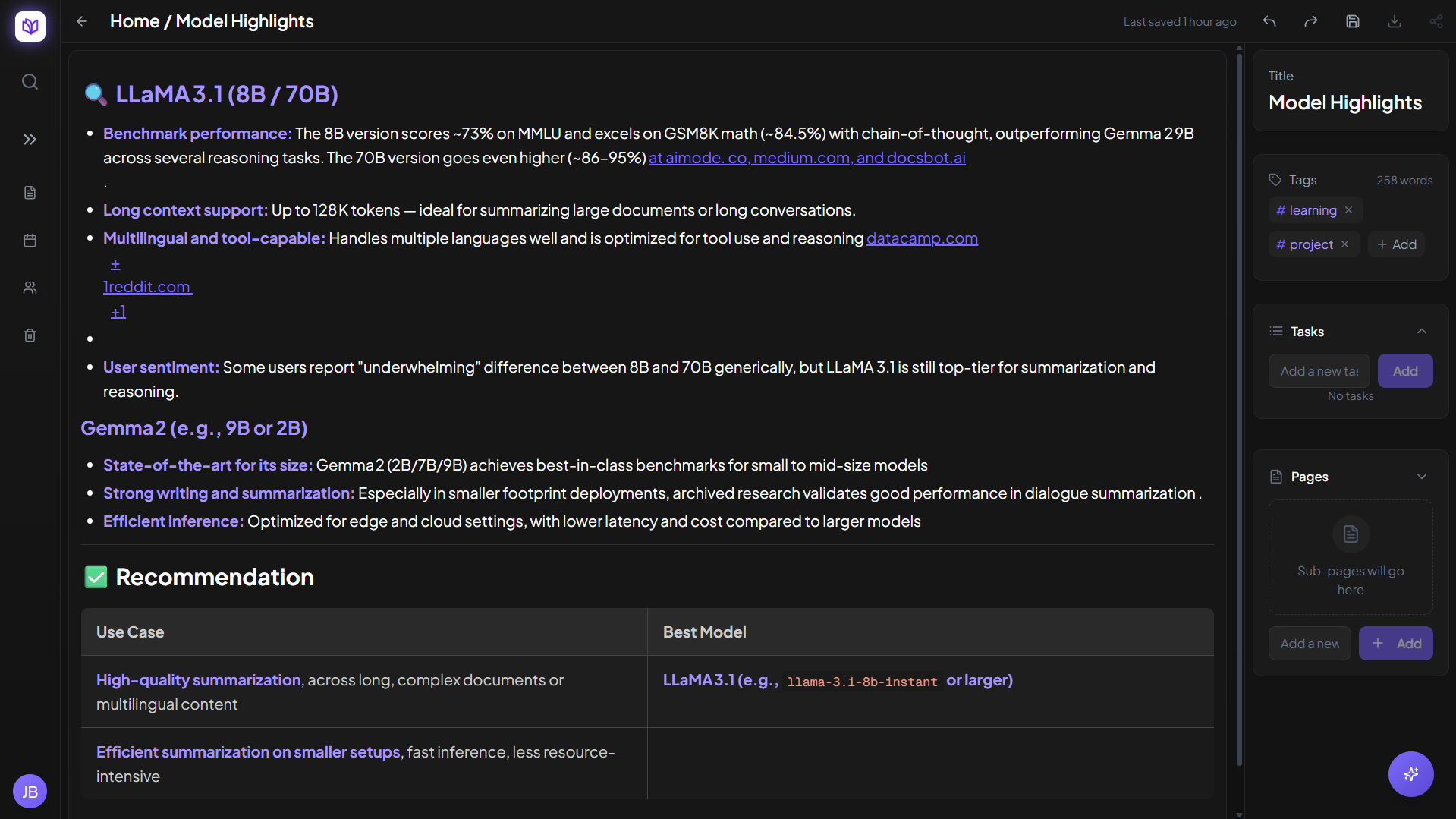Image resolution: width=1456 pixels, height=819 pixels.
Task: Click Efficient summarization on smaller setups text
Action: click(248, 752)
